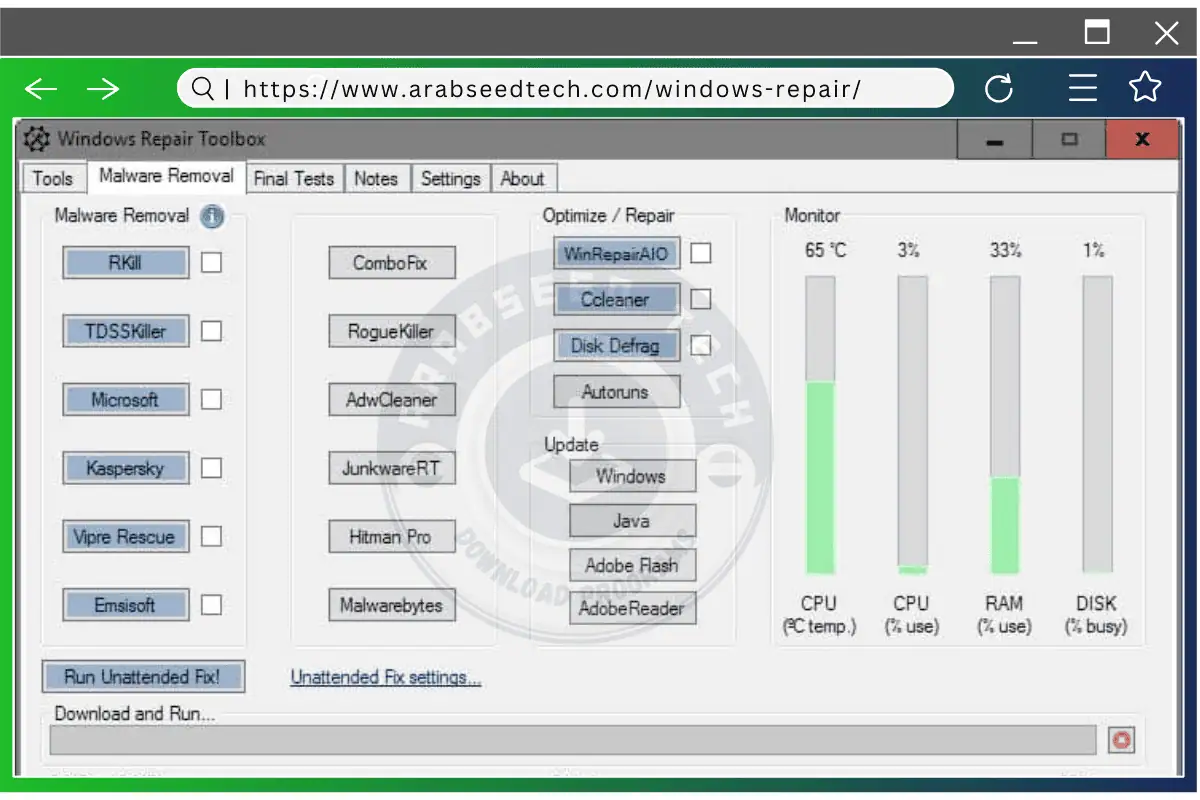1200x800 pixels.
Task: Click the red stop download icon
Action: [x=1121, y=740]
